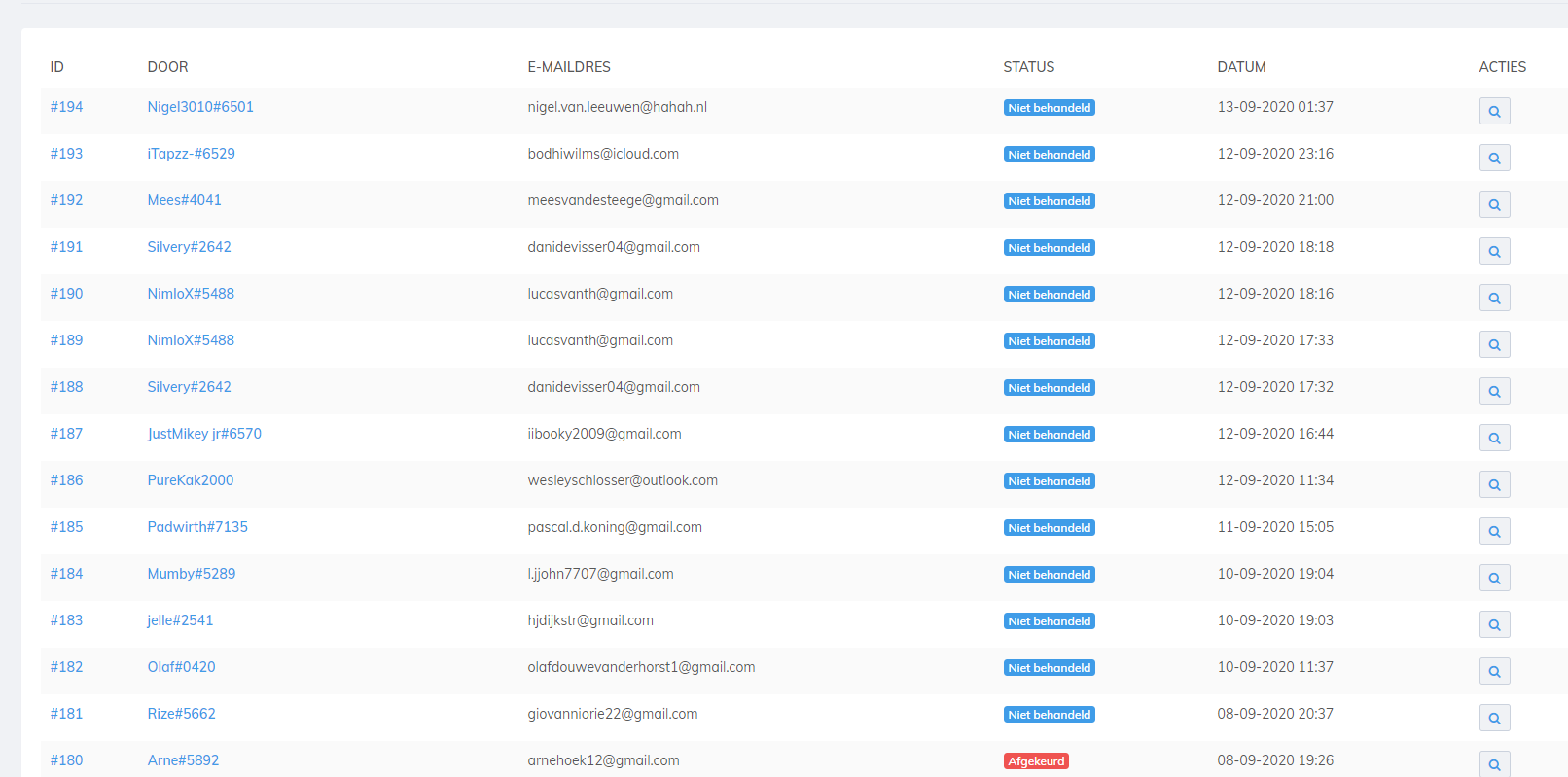
Task: Click the email olafdouwevanderhorst1@gmail.com
Action: (641, 667)
